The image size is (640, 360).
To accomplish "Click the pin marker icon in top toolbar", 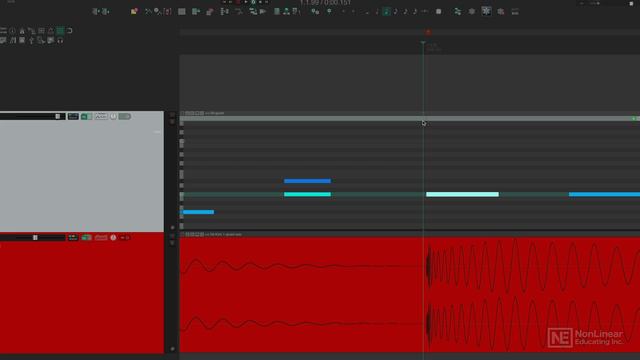I will pyautogui.click(x=329, y=12).
